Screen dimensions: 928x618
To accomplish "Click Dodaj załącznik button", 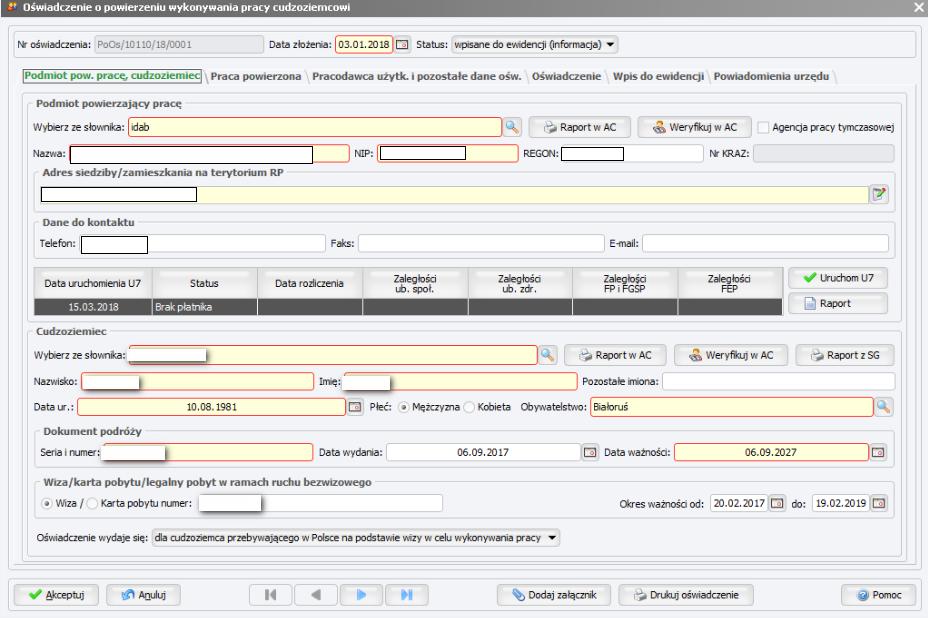I will pos(554,595).
